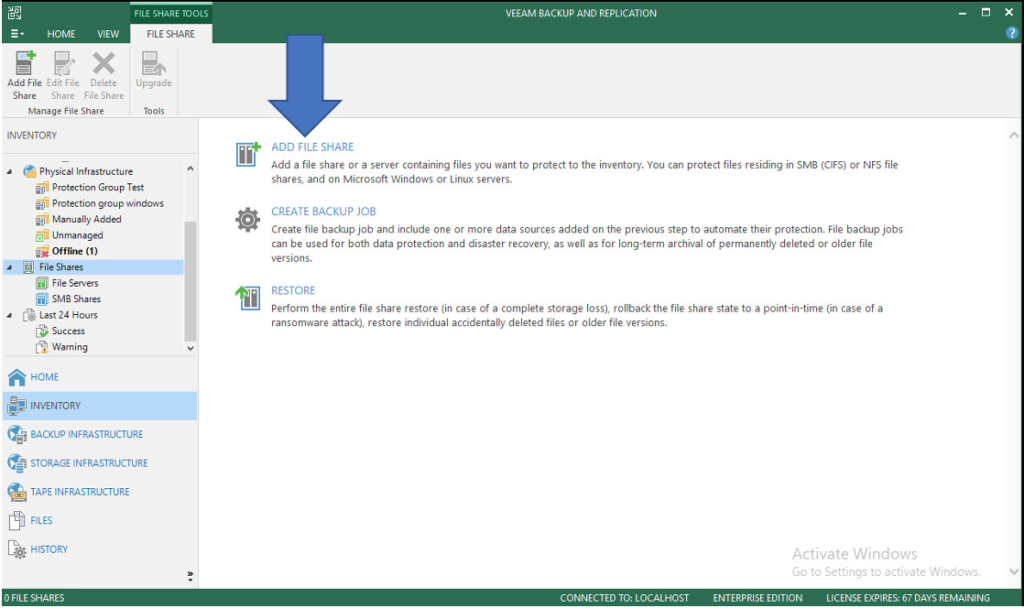The height and width of the screenshot is (608, 1024).
Task: Click the Add File Share ribbon icon
Action: 25,63
